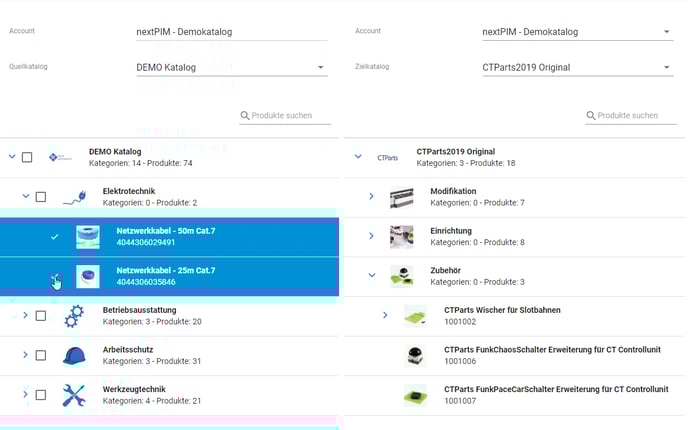Click product number 1001006
The width and height of the screenshot is (688, 430).
[460, 361]
